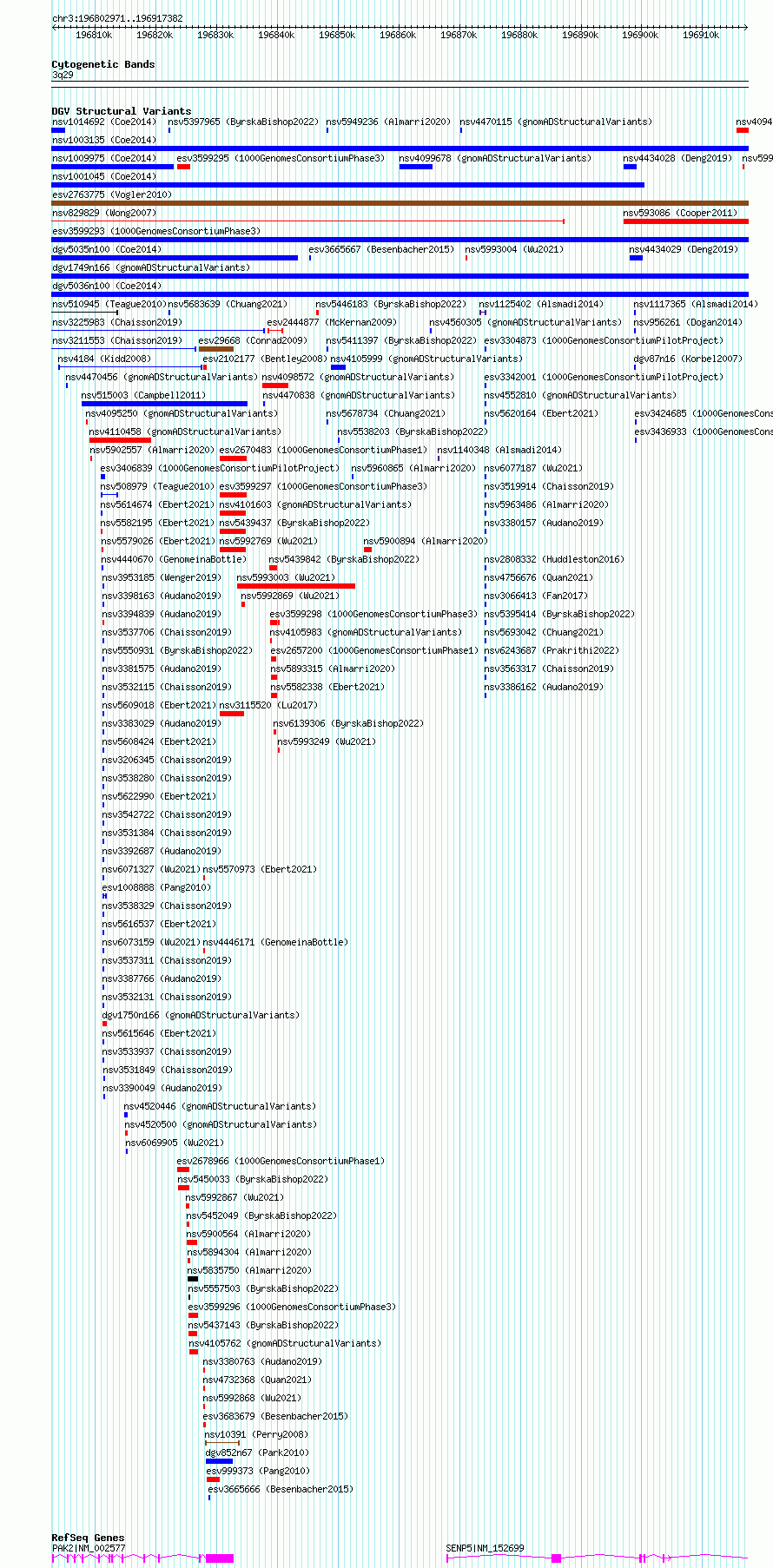Select the 3q29 band label
Viewport: 773px width, 1568px height.
pos(63,76)
